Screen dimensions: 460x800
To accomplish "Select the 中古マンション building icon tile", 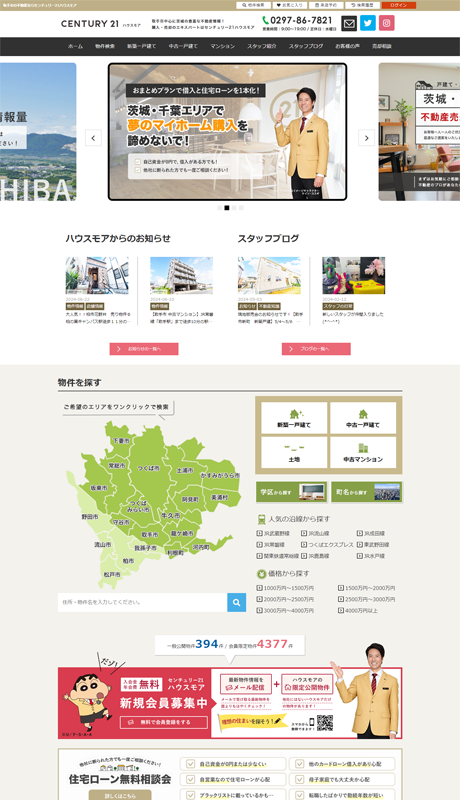I will [x=363, y=453].
